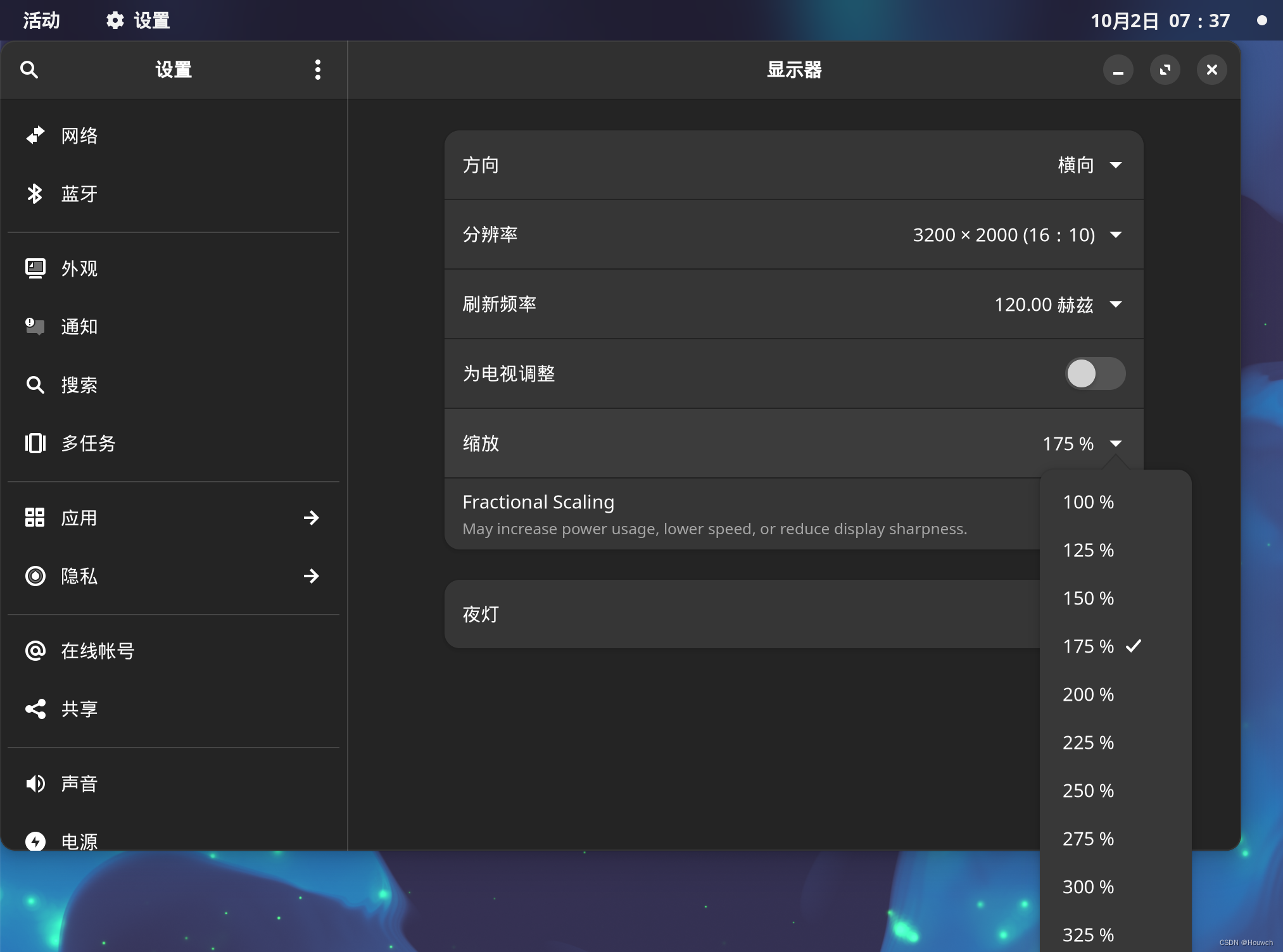Open 外观 (Appearance) settings
This screenshot has height=952, width=1283.
point(79,268)
